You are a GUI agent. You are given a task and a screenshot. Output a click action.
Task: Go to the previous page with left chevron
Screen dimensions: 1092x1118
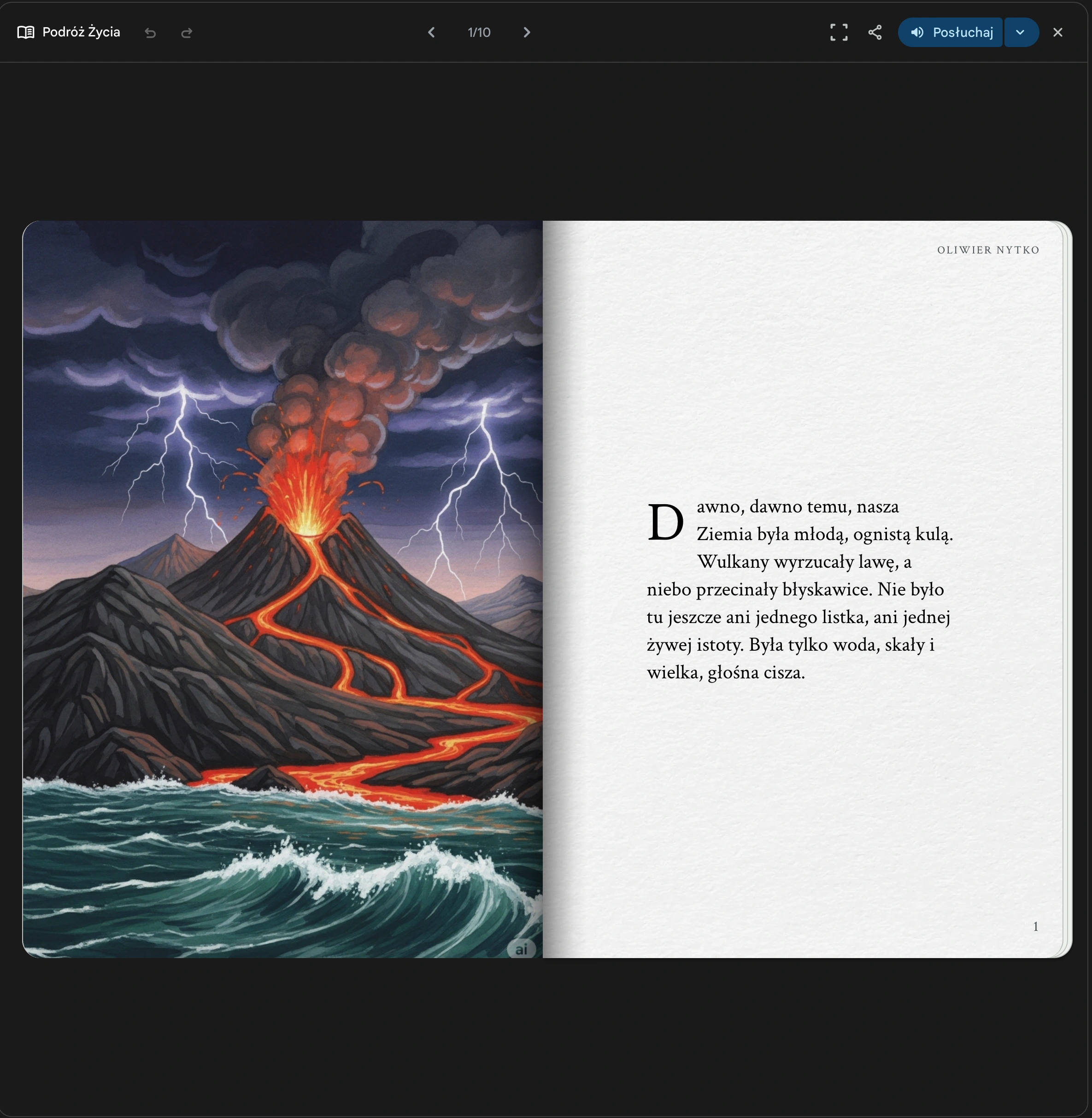click(x=431, y=32)
